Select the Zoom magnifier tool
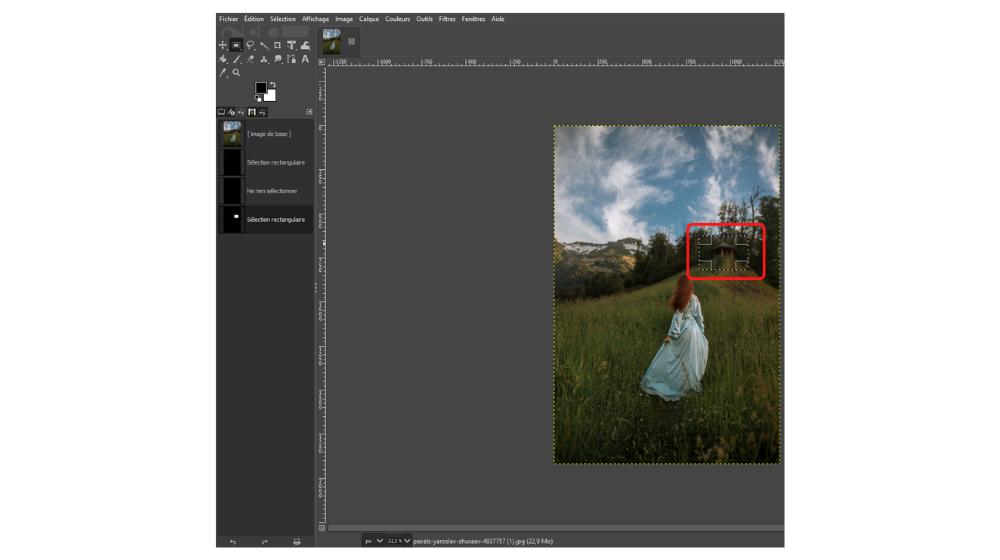The width and height of the screenshot is (1000, 560). click(x=237, y=73)
